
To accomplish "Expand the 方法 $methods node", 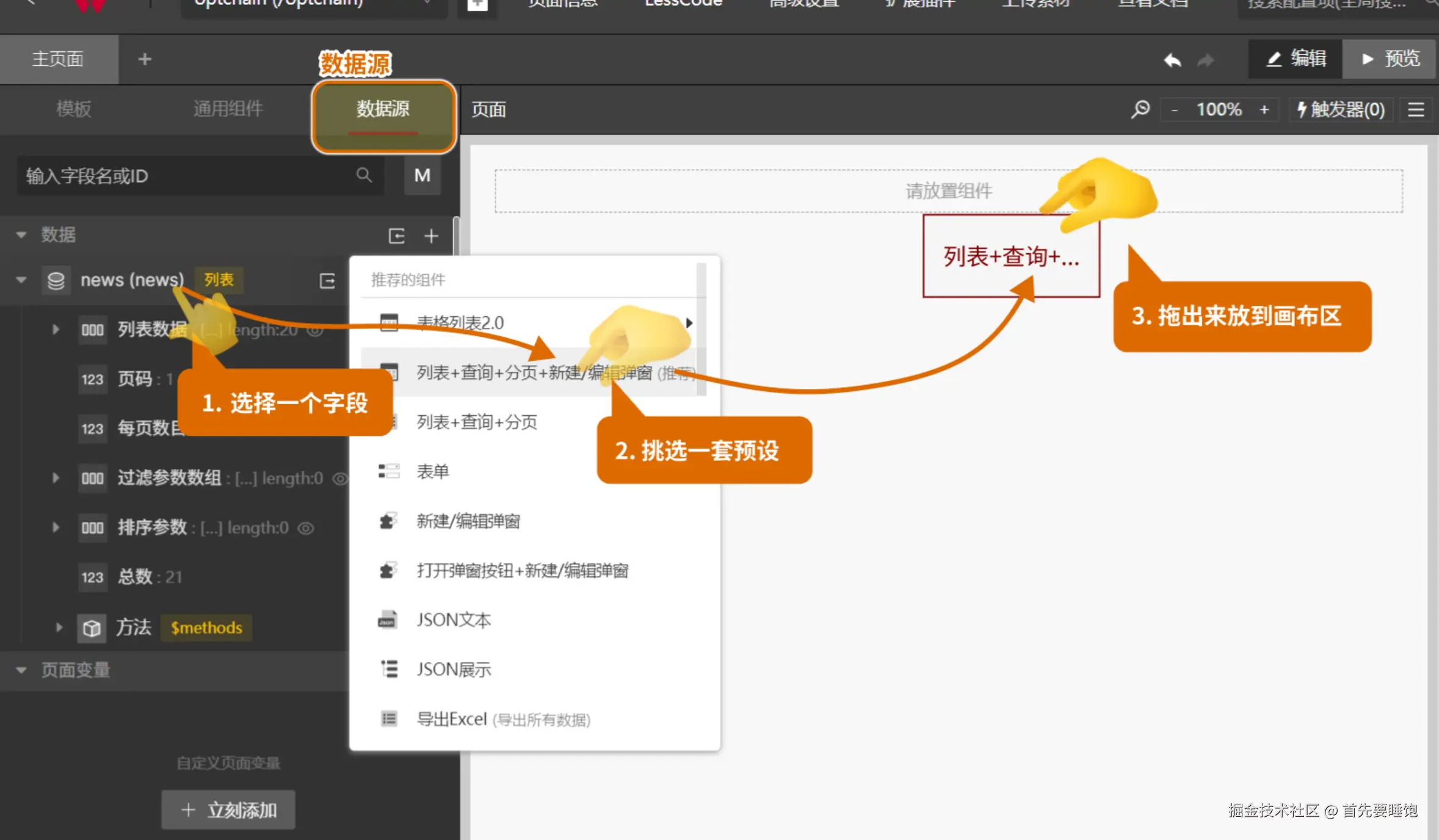I will tap(59, 628).
